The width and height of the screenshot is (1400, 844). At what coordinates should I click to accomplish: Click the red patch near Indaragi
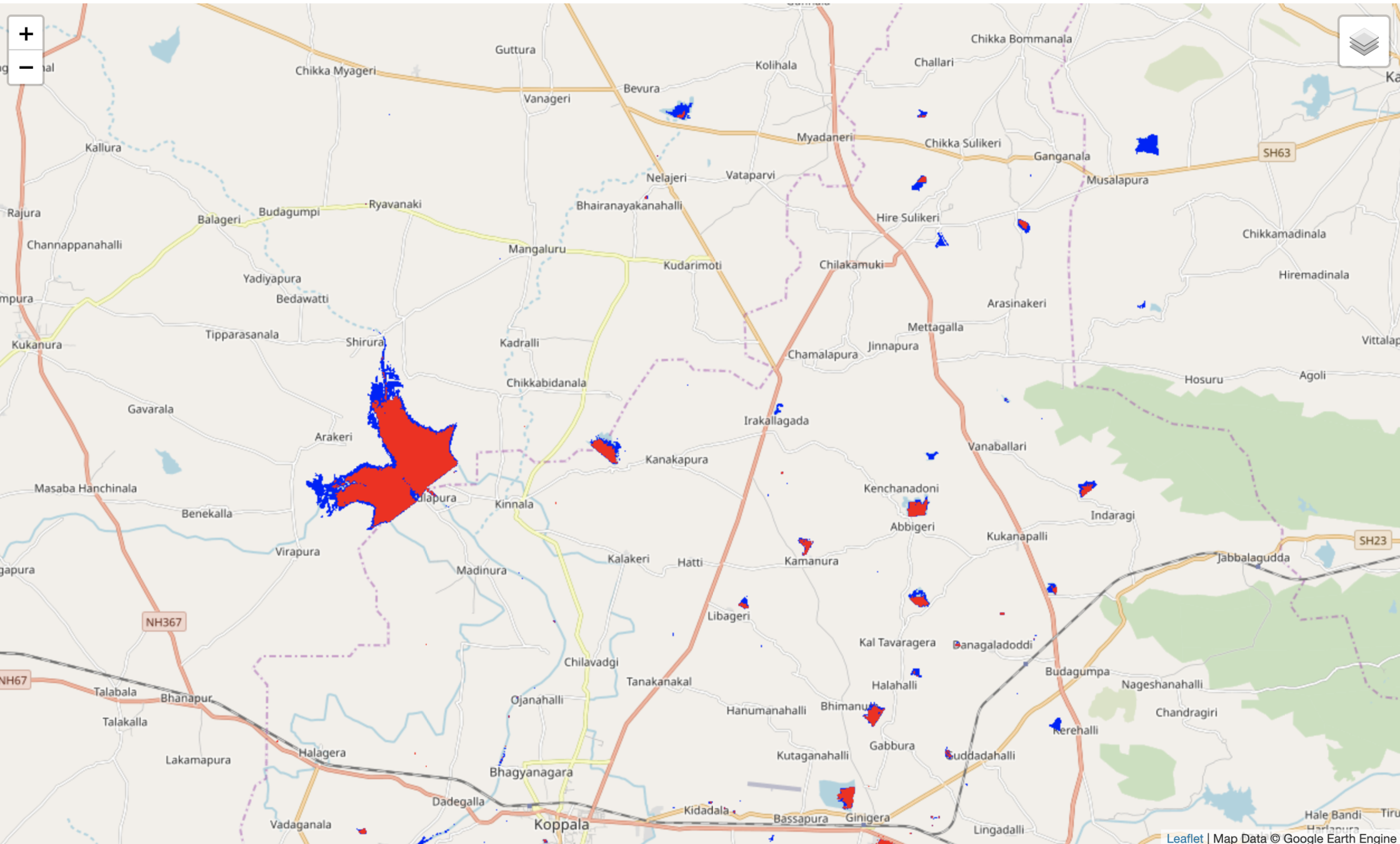click(1086, 488)
